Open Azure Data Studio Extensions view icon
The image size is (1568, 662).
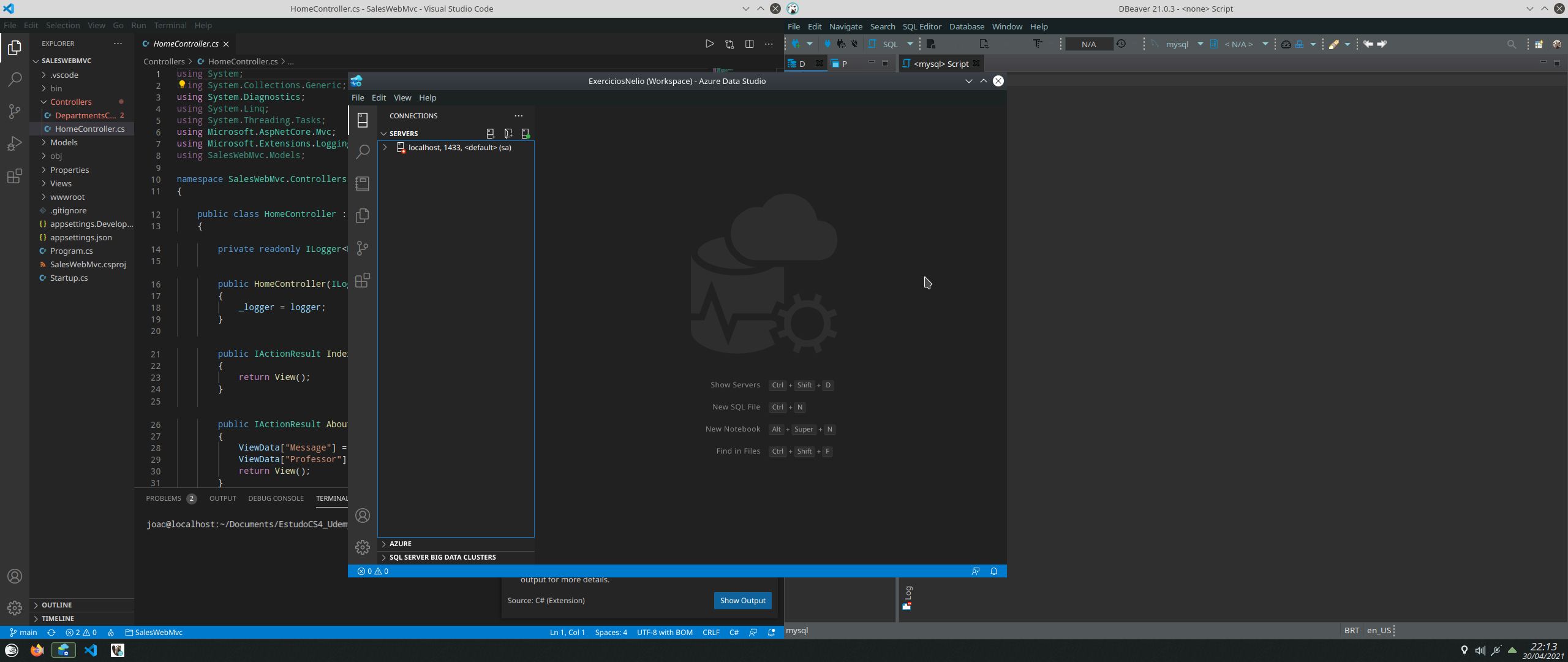363,281
